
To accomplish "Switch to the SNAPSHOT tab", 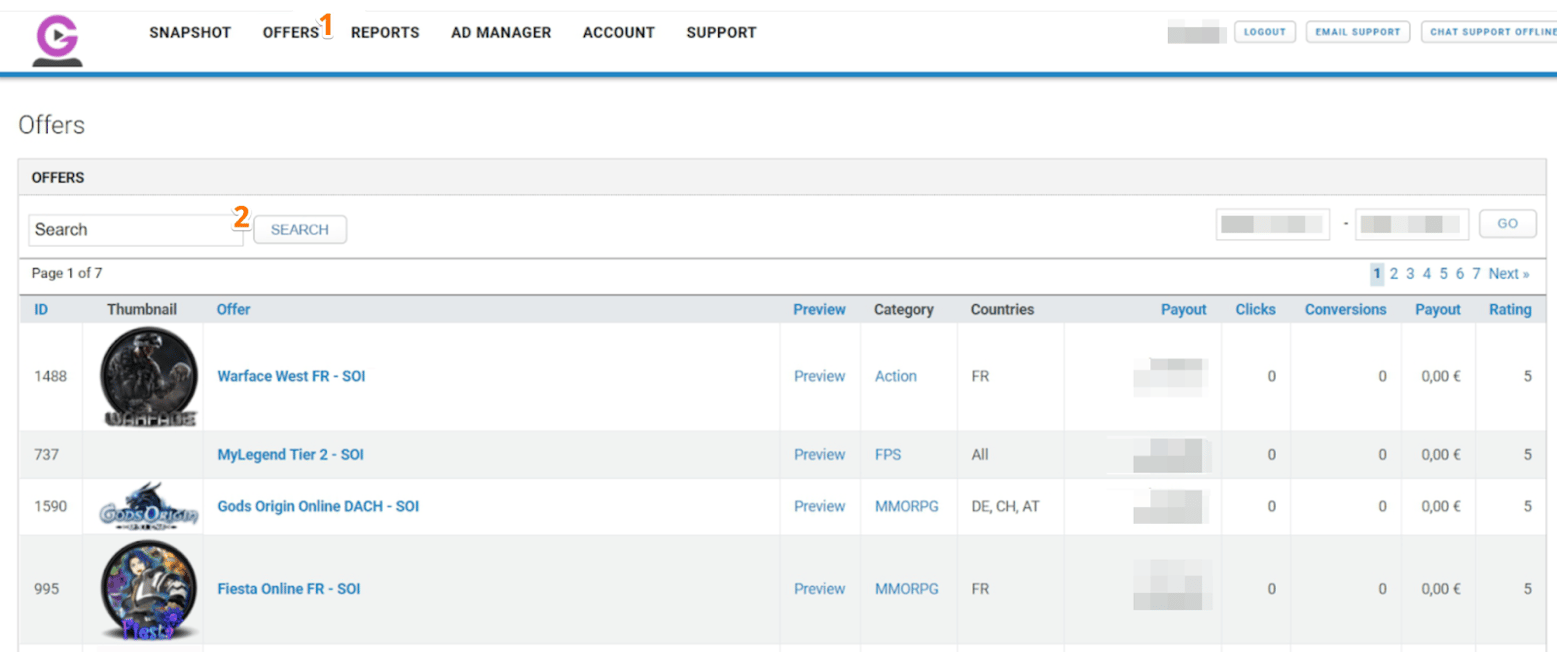I will [x=190, y=32].
